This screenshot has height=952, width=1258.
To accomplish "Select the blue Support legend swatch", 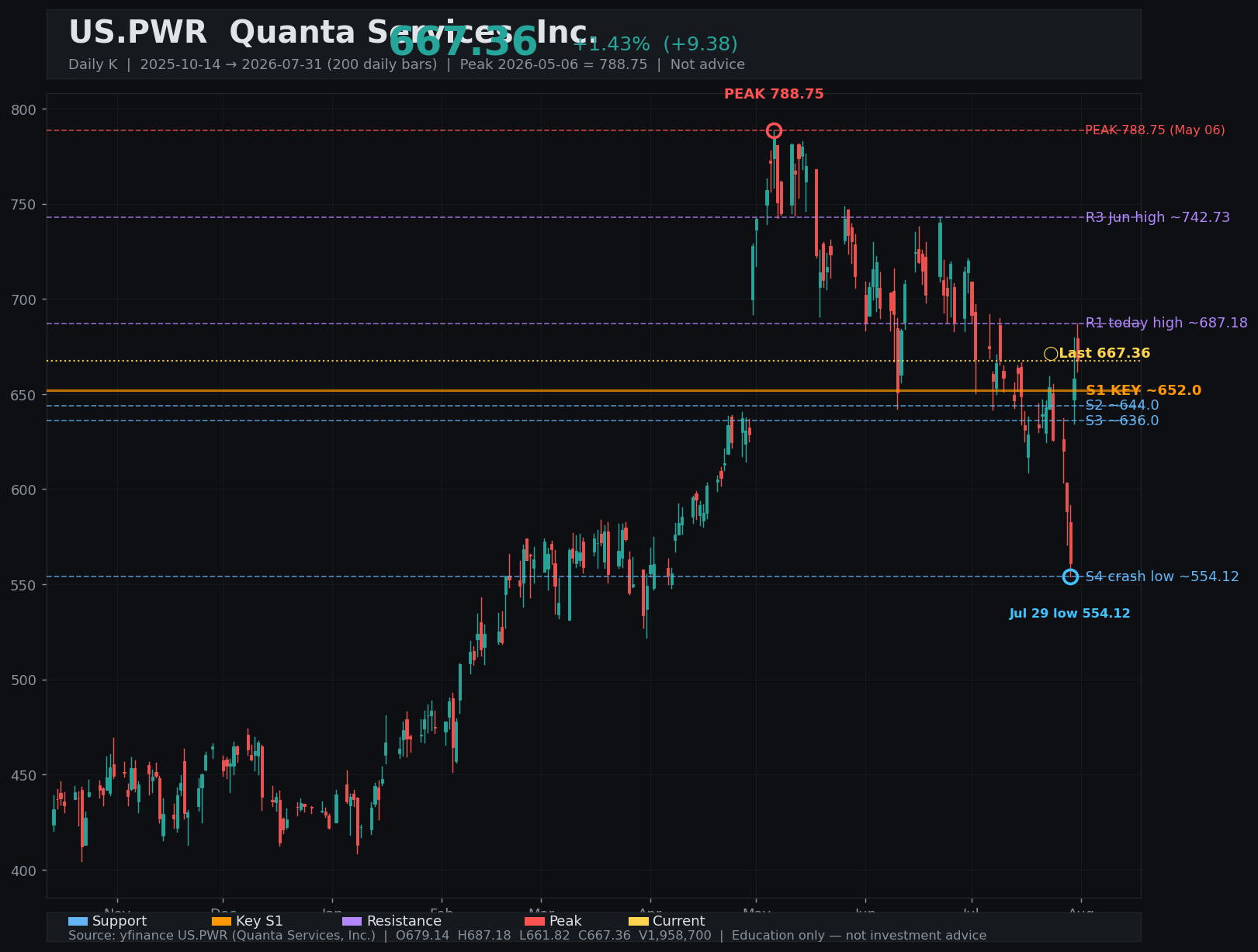I will 78,922.
